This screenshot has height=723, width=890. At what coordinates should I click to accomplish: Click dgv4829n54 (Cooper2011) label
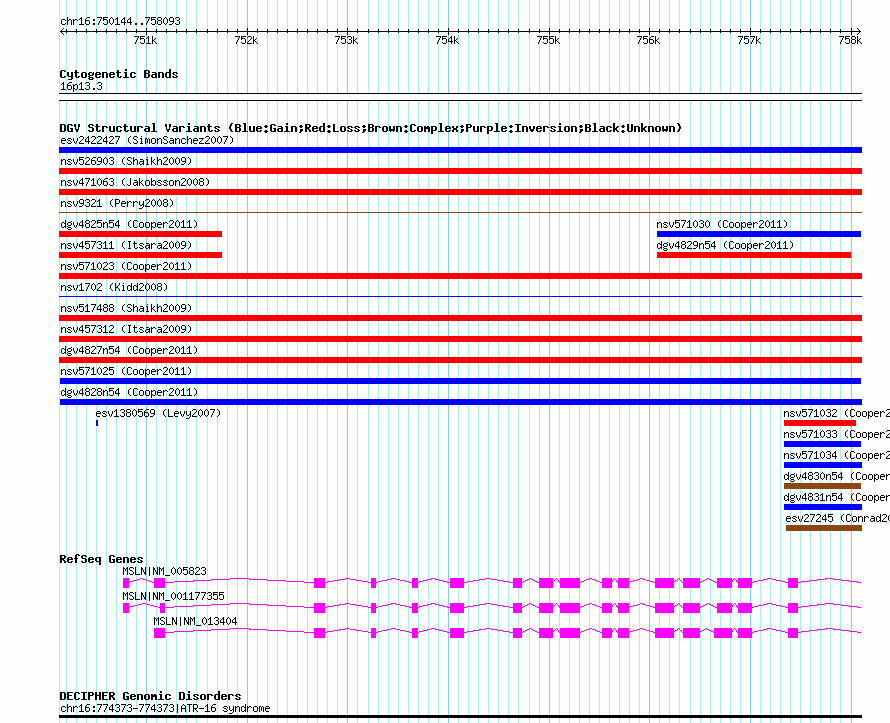[x=725, y=245]
